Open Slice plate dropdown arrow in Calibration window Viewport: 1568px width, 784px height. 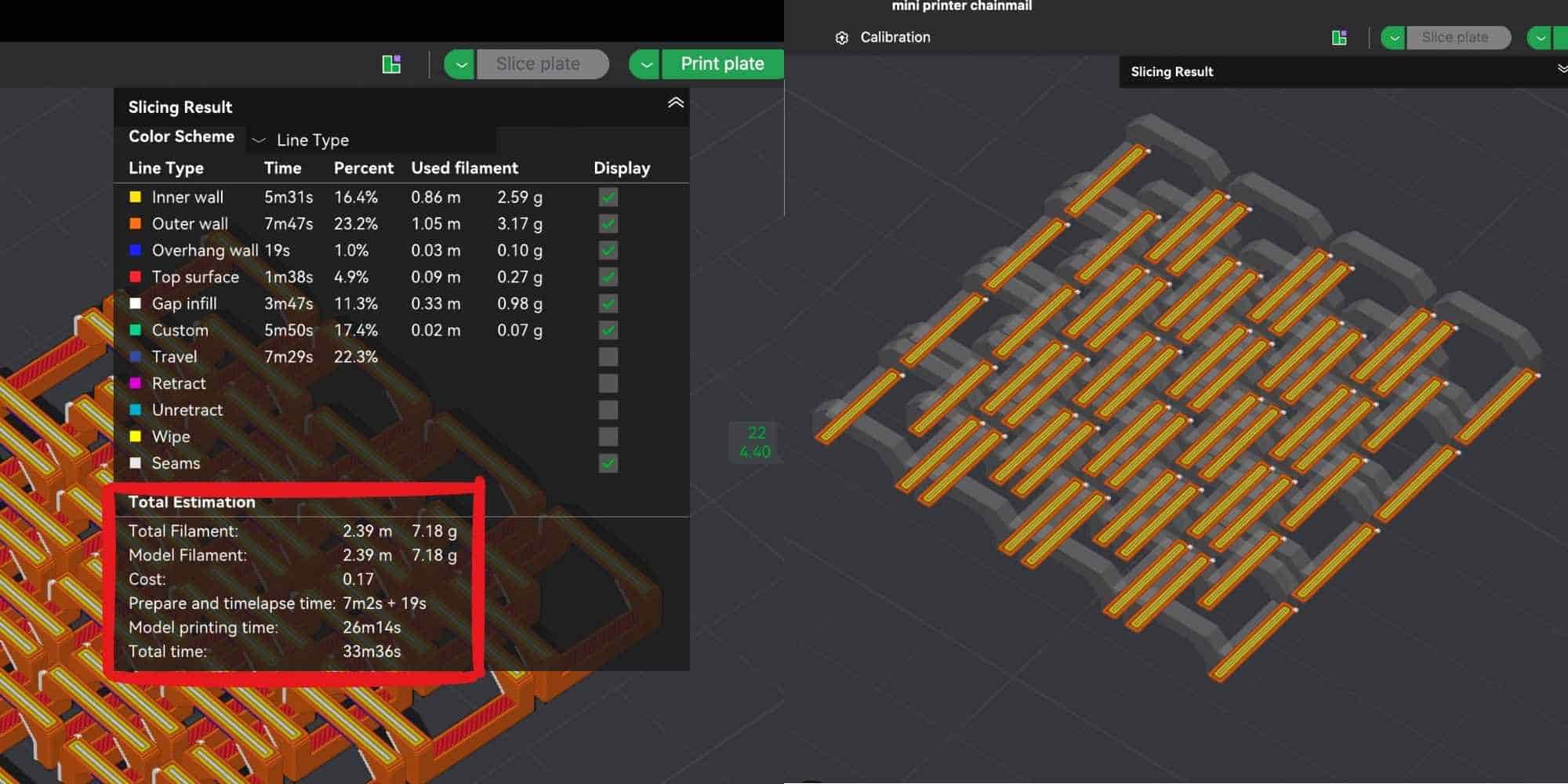coord(1394,38)
